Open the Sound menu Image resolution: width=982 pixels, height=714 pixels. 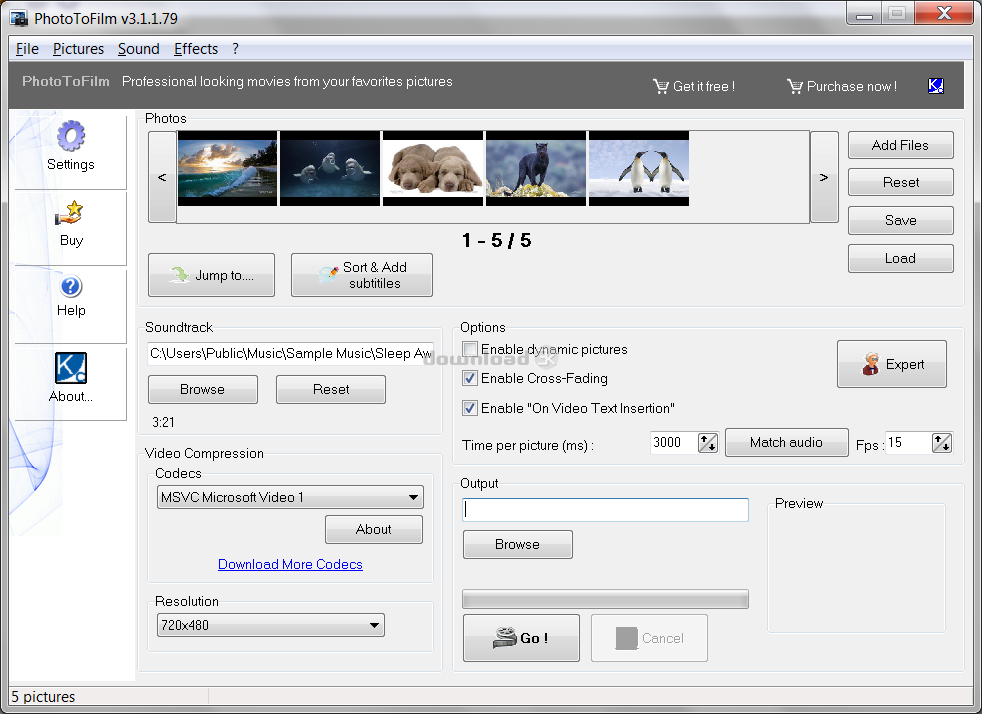tap(138, 49)
